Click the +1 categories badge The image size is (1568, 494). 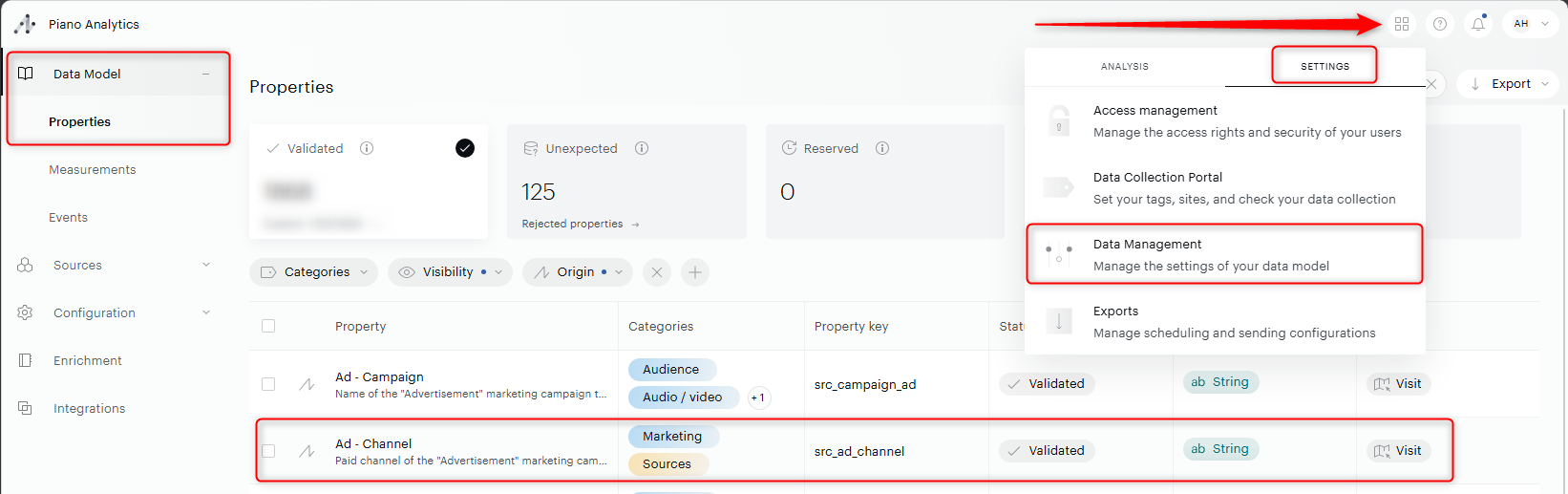click(758, 397)
